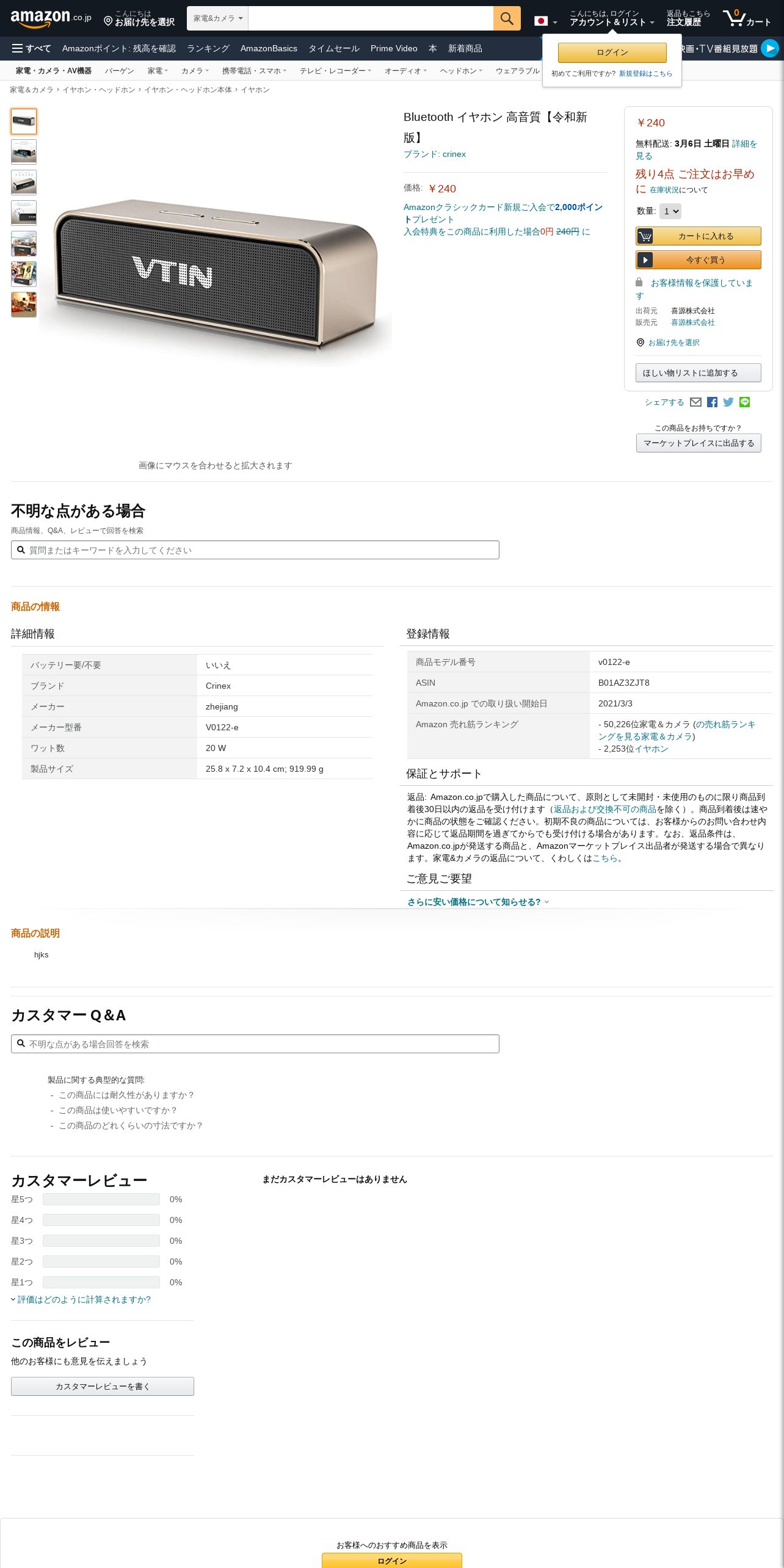Expand さらに安い価格について知らせる?

pos(478,902)
